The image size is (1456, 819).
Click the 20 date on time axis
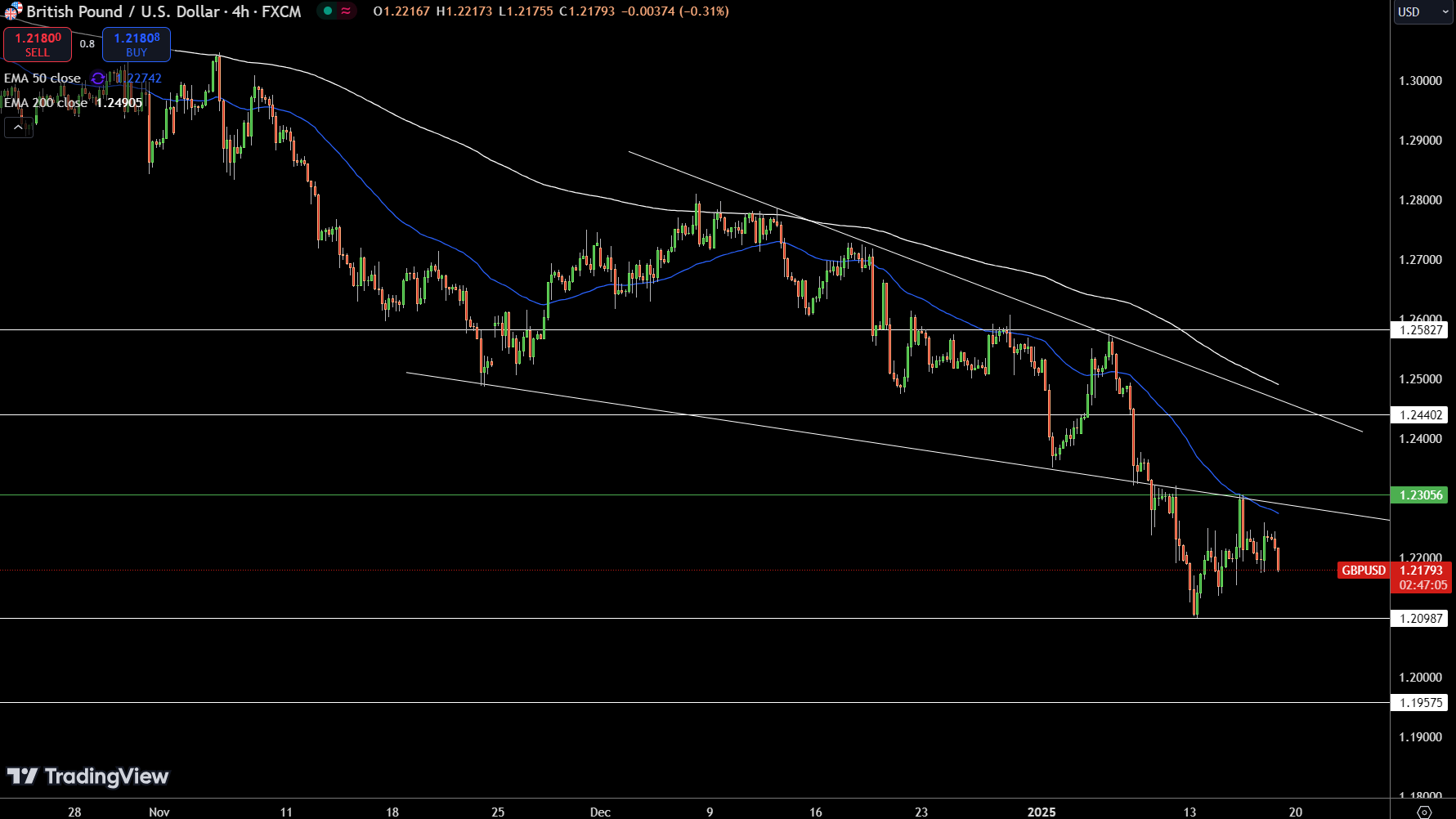click(1296, 812)
